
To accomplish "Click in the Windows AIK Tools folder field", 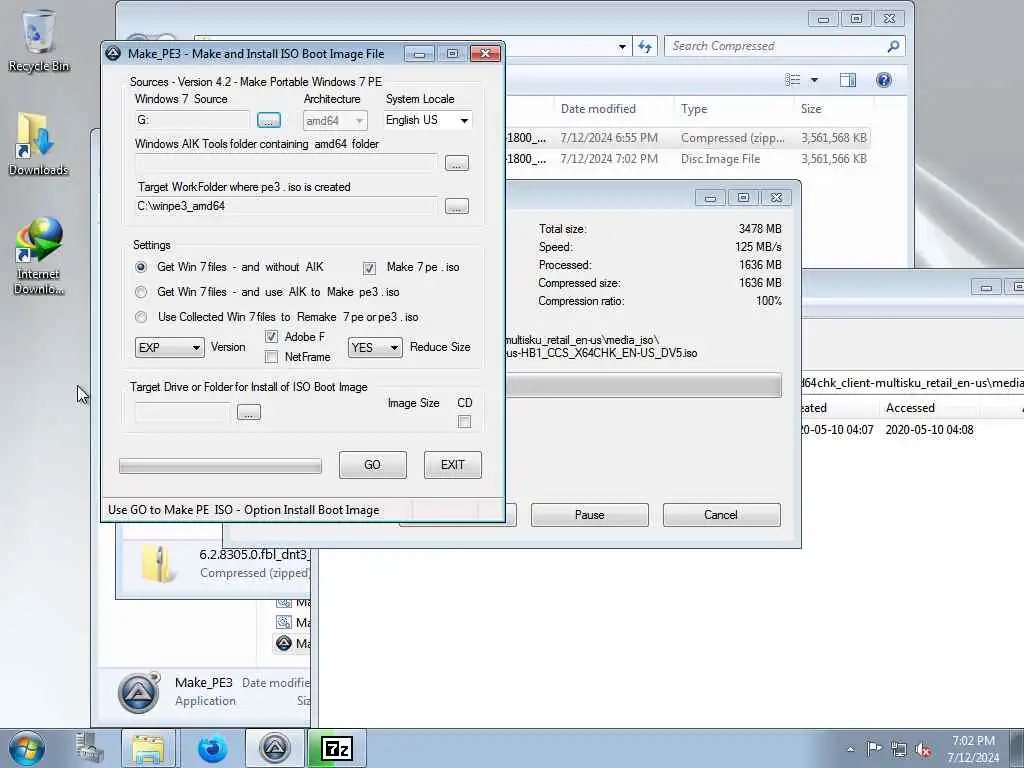I will [x=286, y=163].
